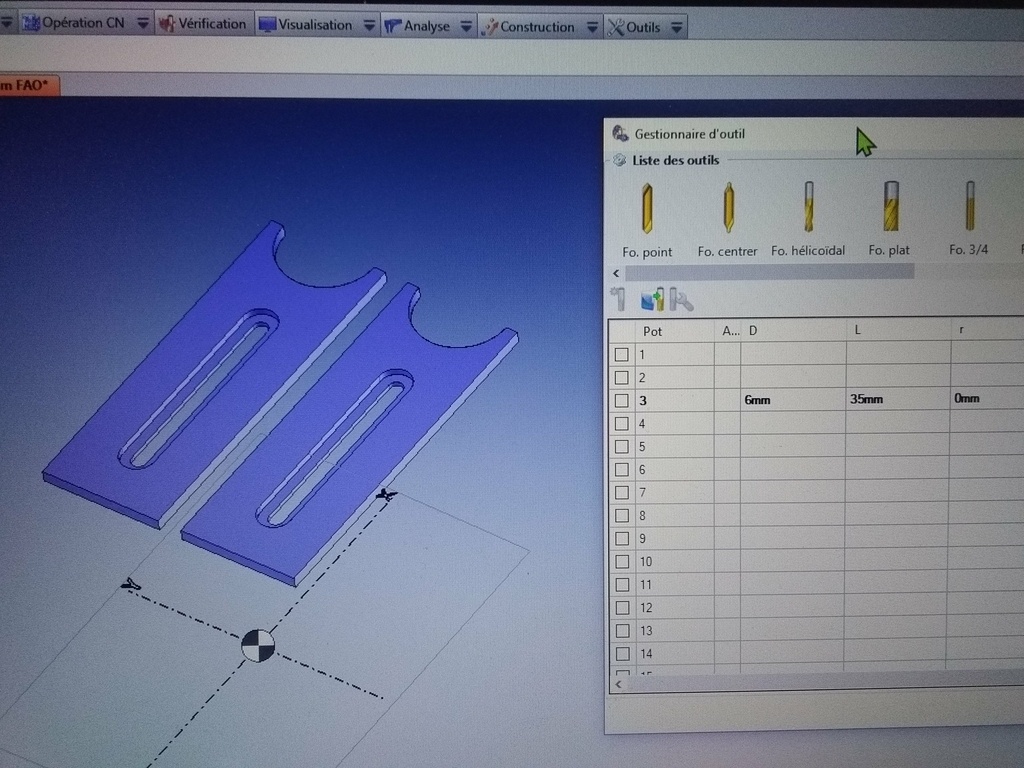Viewport: 1024px width, 768px height.
Task: Tick the checkbox for pot 3
Action: (x=622, y=401)
